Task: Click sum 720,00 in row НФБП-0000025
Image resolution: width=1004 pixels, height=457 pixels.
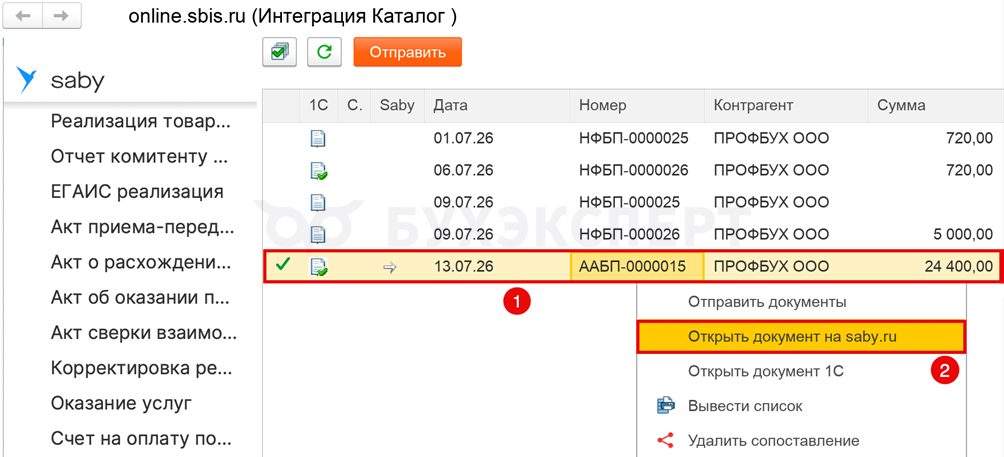Action: pyautogui.click(x=971, y=138)
